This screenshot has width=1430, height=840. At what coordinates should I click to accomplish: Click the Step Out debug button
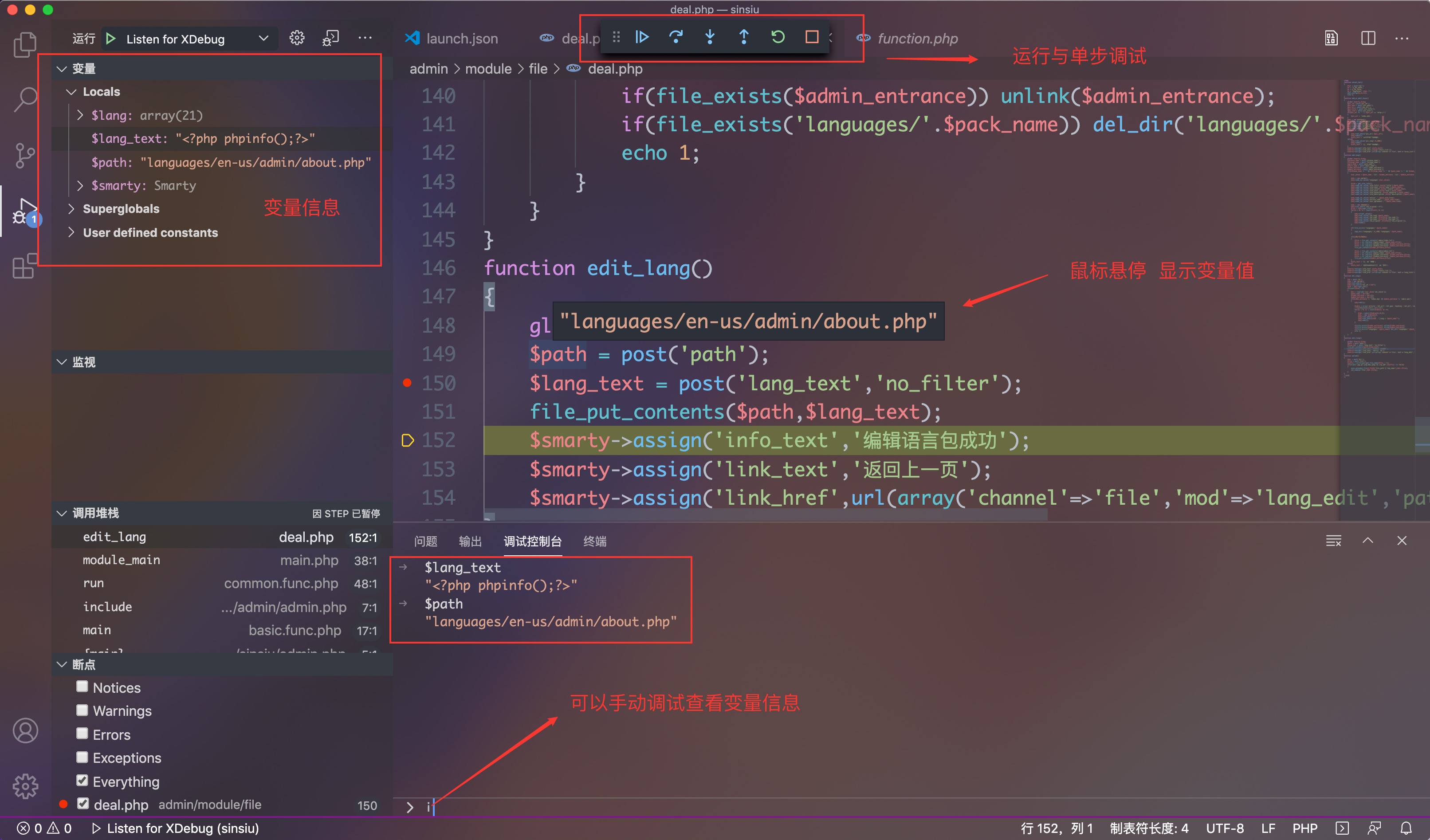744,37
